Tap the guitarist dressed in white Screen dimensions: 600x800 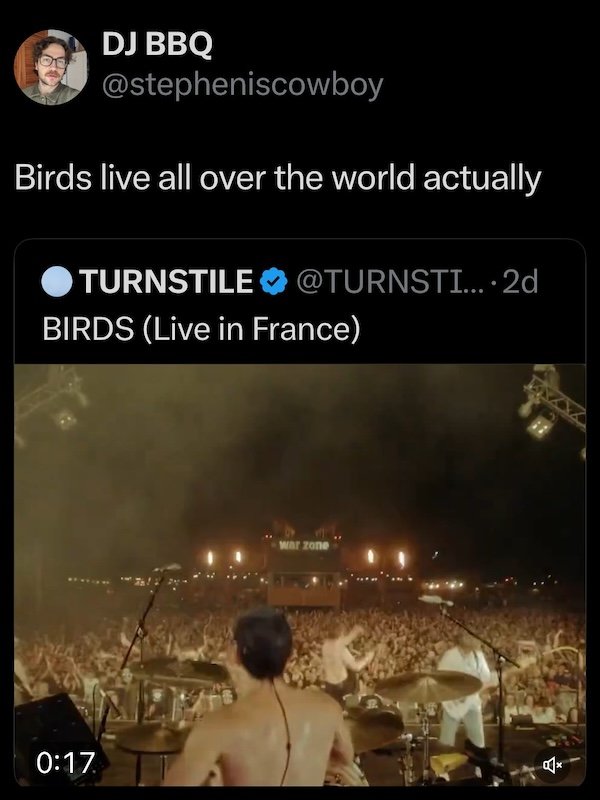tap(465, 690)
